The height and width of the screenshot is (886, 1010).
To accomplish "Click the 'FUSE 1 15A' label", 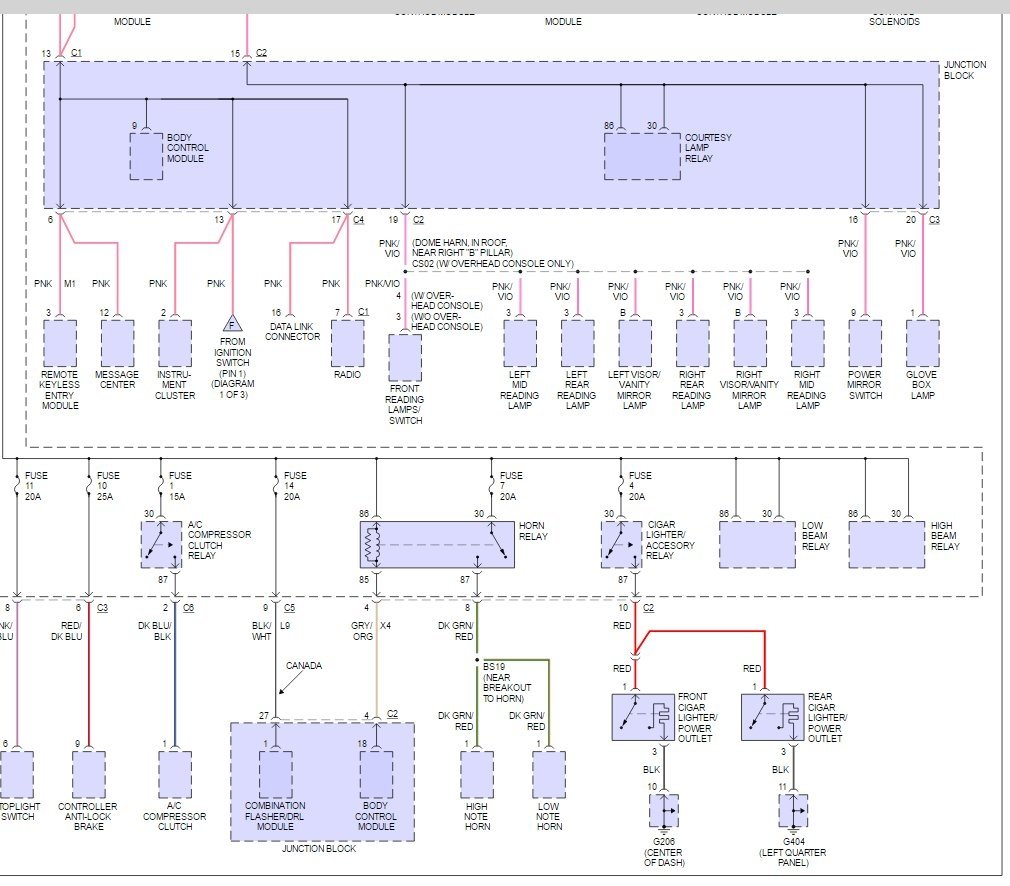I will click(179, 486).
